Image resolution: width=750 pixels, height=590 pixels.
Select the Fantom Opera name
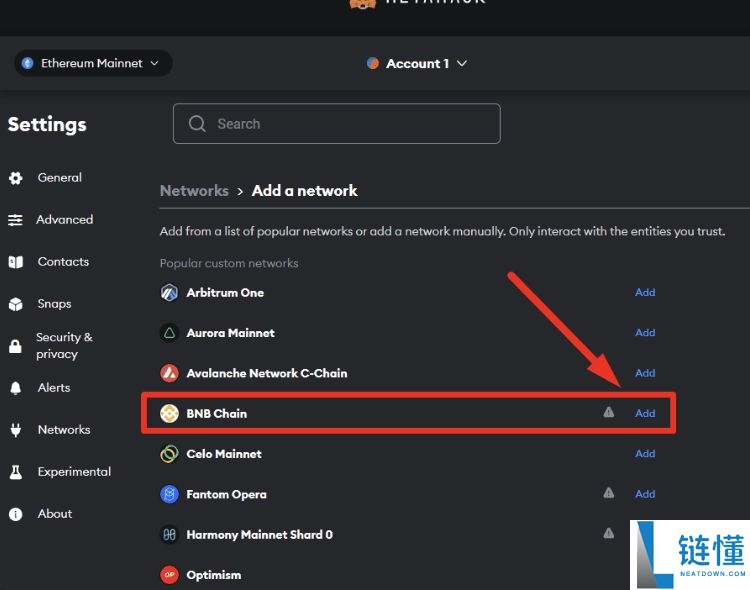tap(226, 494)
